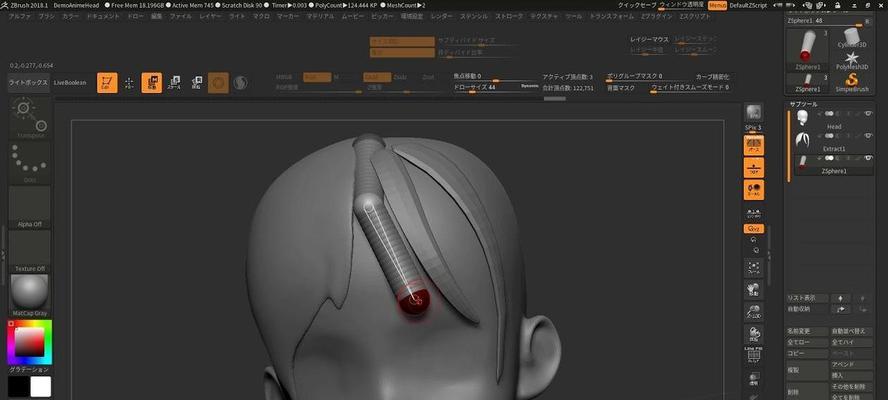Screen dimensions: 888x400
Task: Open the Zプラグイン menu
Action: (657, 16)
